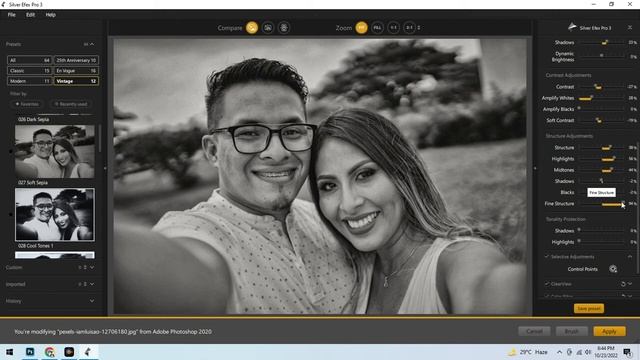Open the File menu
The image size is (640, 360).
(x=11, y=15)
